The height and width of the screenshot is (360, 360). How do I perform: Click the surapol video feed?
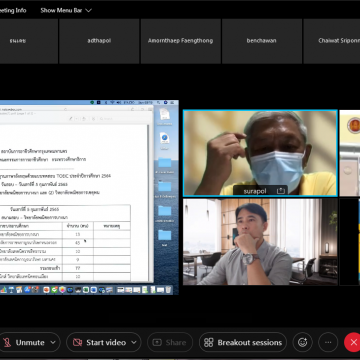(x=260, y=153)
